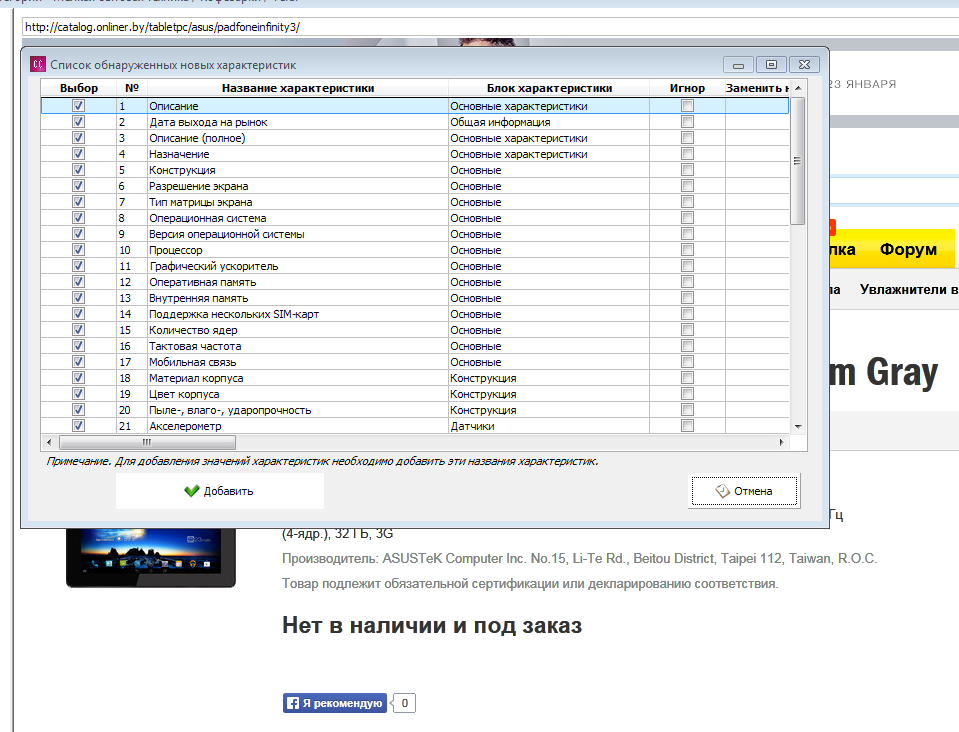The width and height of the screenshot is (959, 732).
Task: Tick Игнор checkbox for Оперативная память row
Action: coord(687,281)
